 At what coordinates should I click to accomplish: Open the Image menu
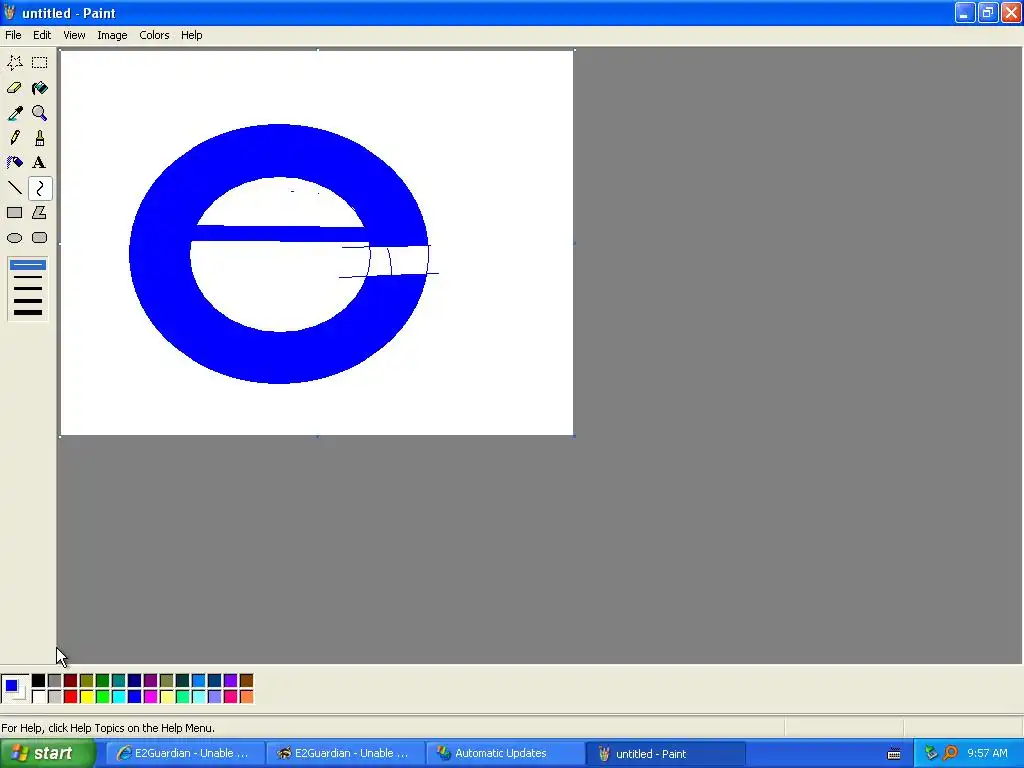point(112,35)
